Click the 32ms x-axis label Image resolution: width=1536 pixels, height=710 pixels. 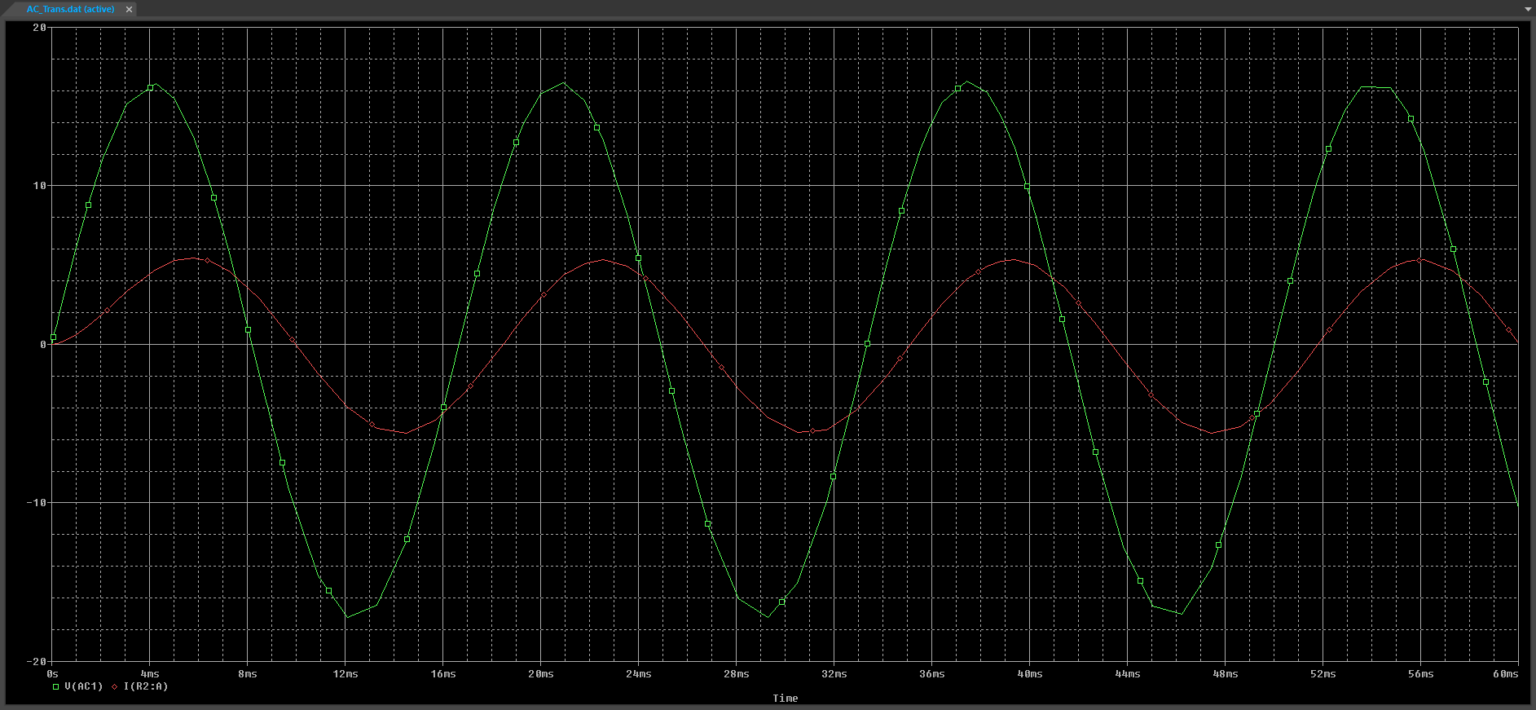(x=834, y=674)
